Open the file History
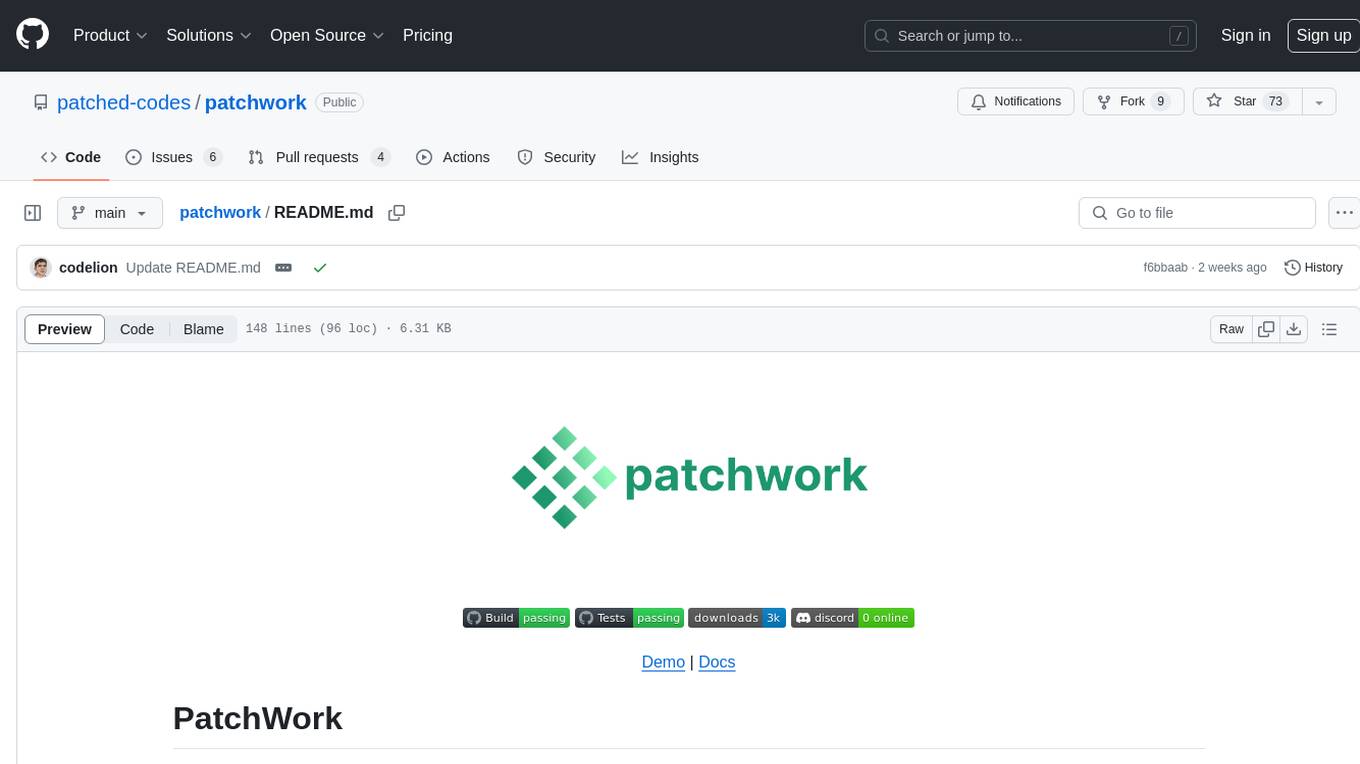 1313,268
